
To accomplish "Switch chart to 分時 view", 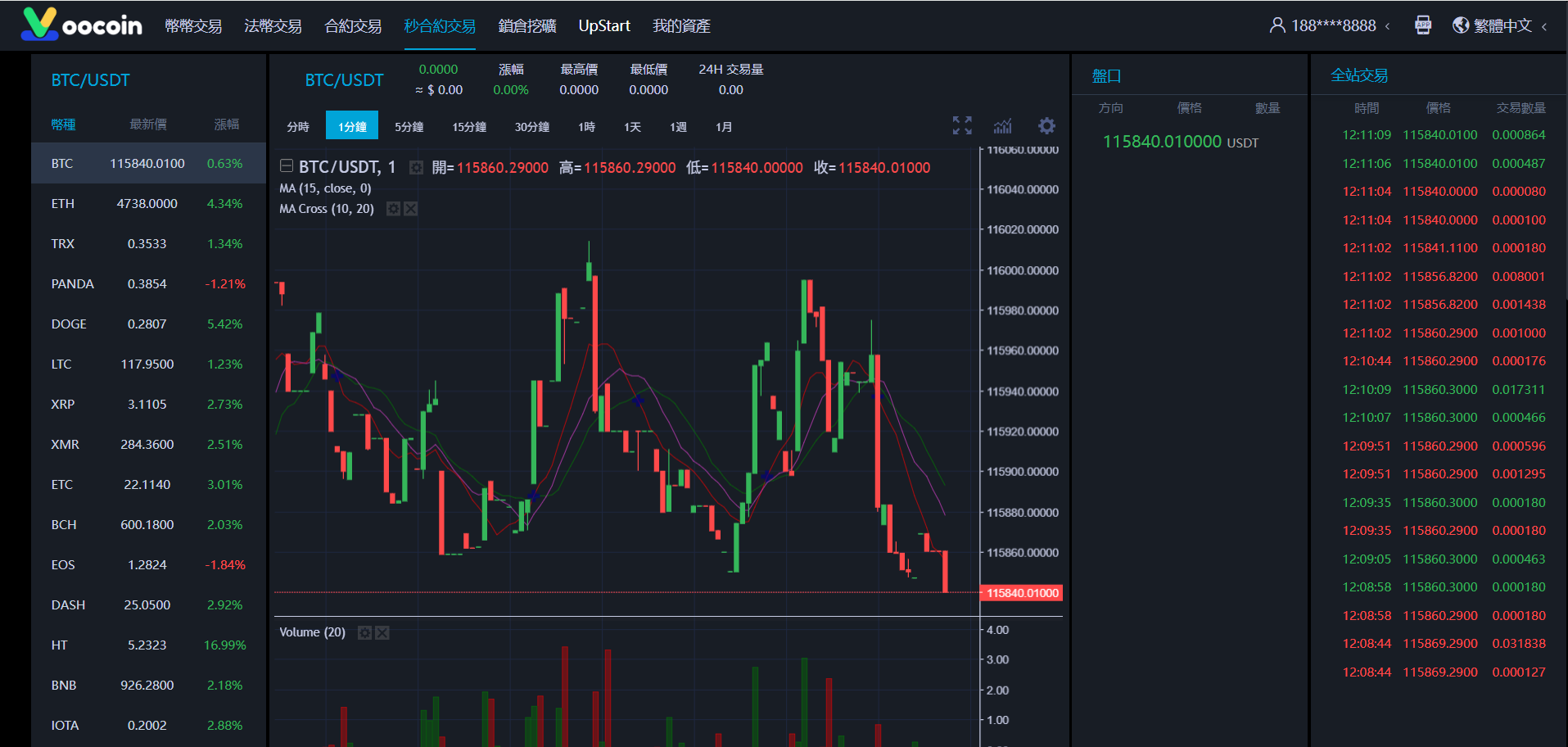I will click(x=298, y=127).
